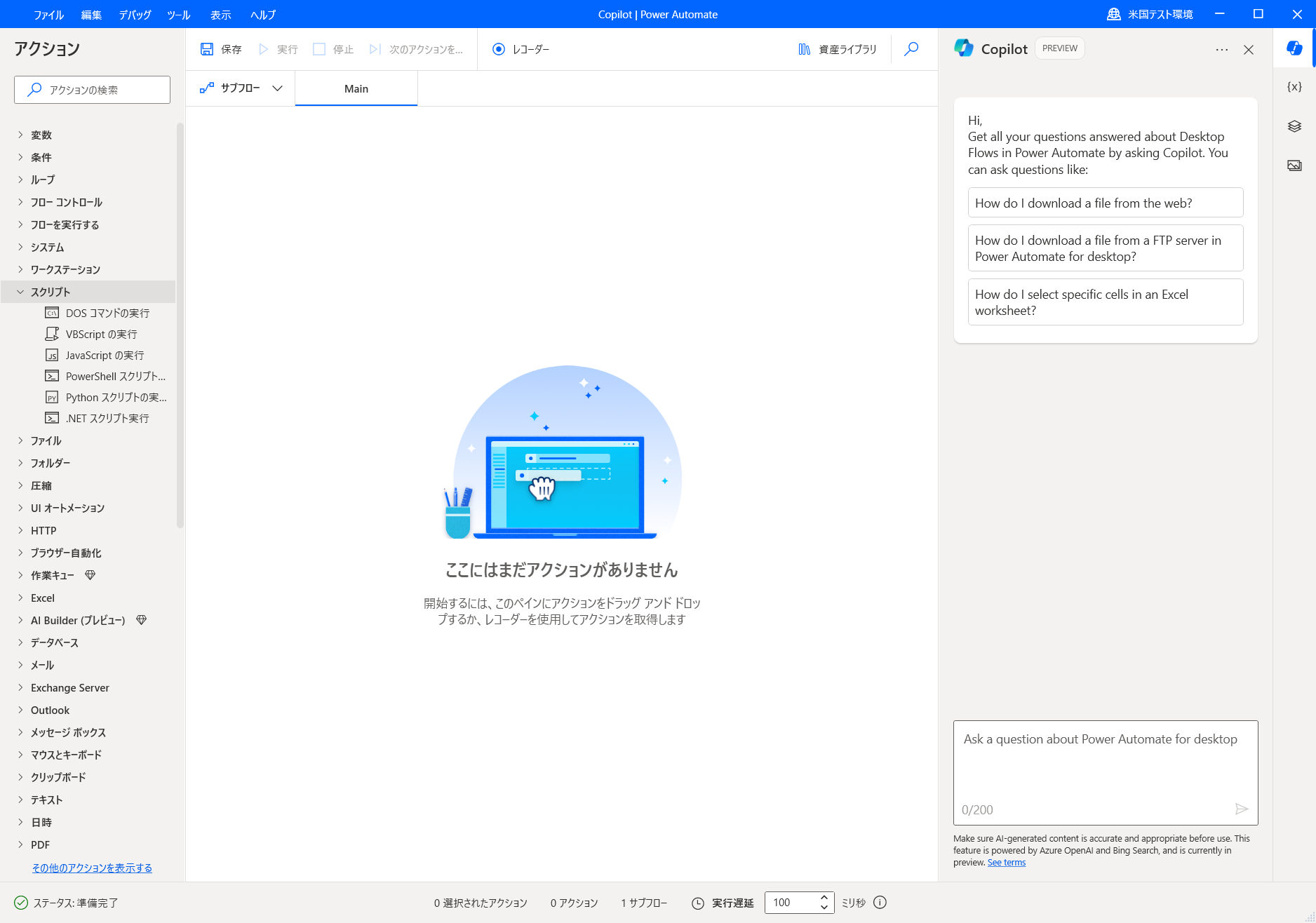This screenshot has height=923, width=1316.
Task: Click the run delay info icon
Action: click(x=880, y=903)
